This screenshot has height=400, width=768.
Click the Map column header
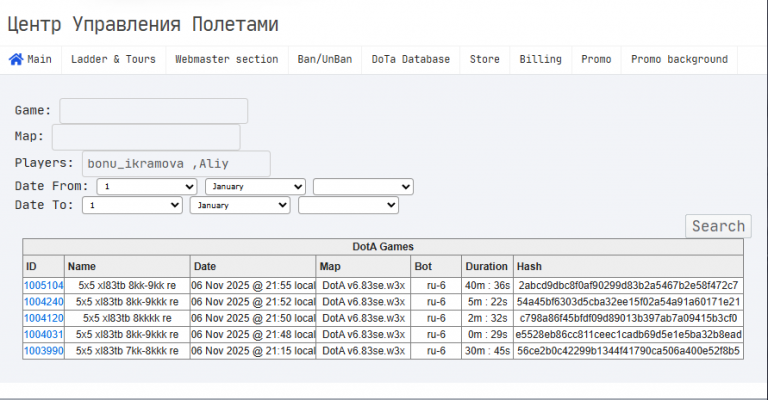pyautogui.click(x=363, y=266)
